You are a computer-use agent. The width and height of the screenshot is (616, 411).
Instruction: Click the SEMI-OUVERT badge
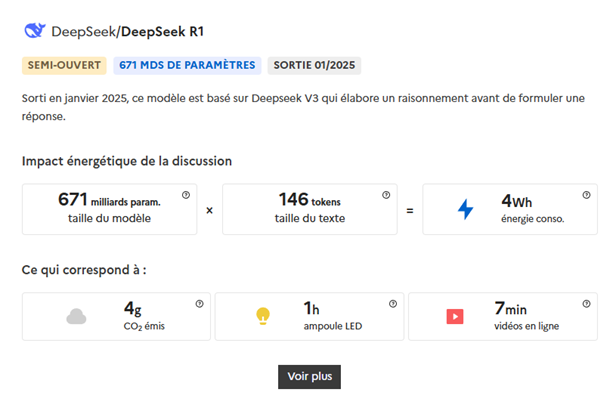pyautogui.click(x=64, y=65)
